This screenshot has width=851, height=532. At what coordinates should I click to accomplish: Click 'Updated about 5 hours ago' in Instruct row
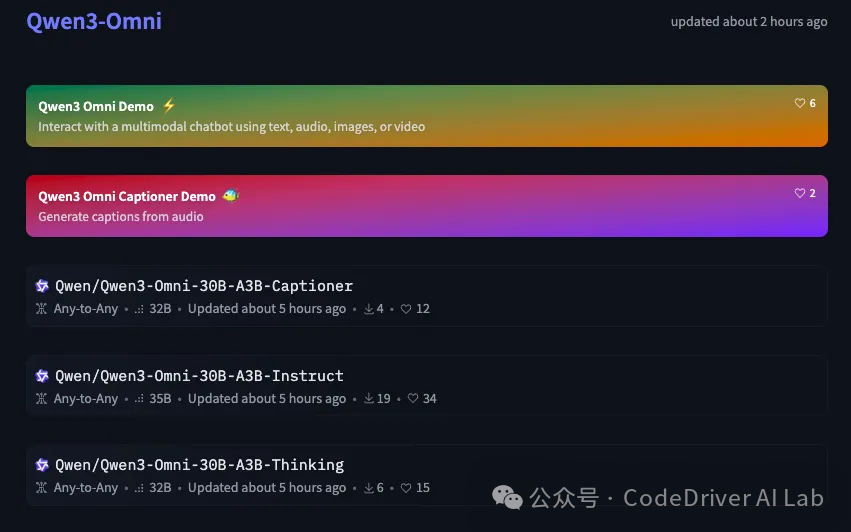[266, 398]
